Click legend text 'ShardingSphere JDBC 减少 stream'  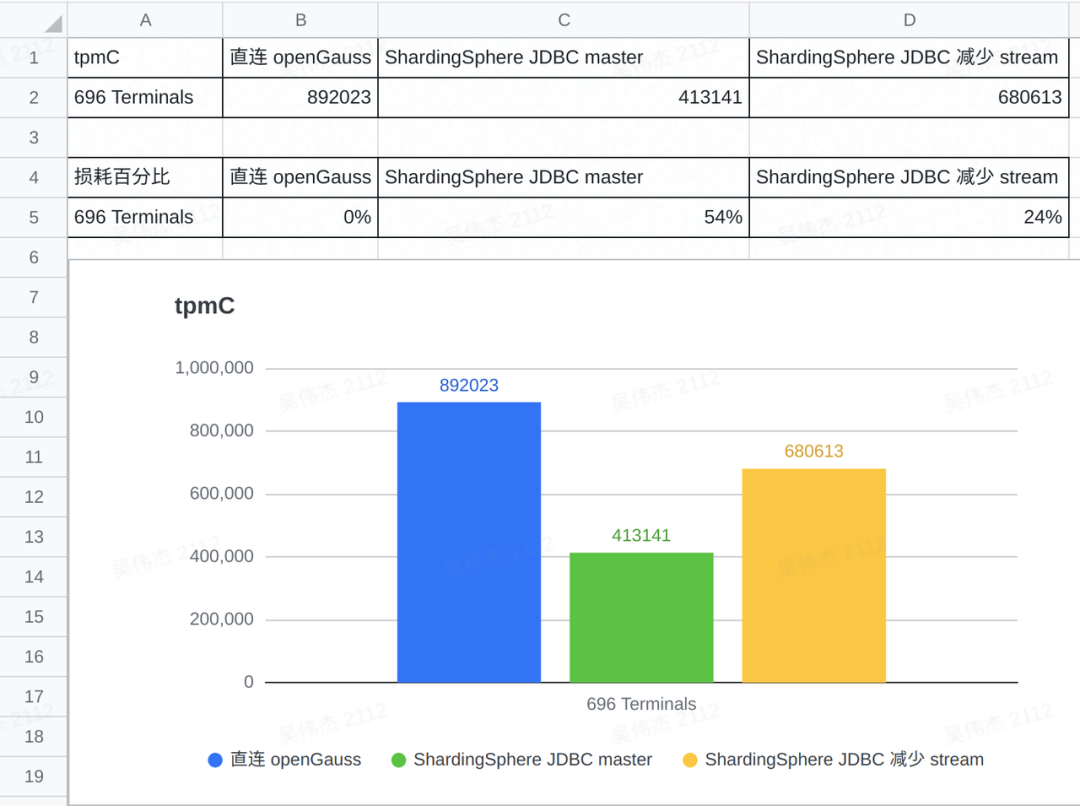point(844,759)
